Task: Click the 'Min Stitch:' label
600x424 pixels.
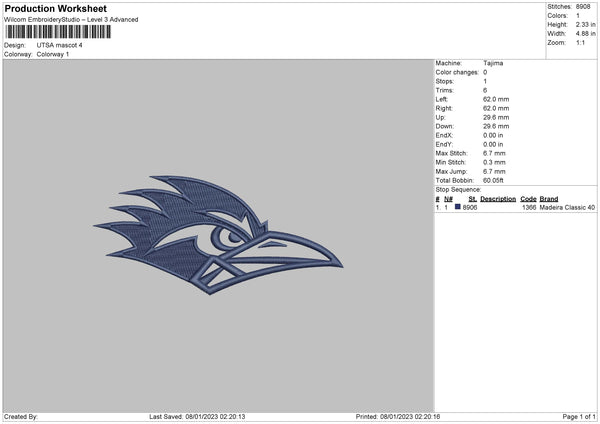Action: pyautogui.click(x=450, y=162)
